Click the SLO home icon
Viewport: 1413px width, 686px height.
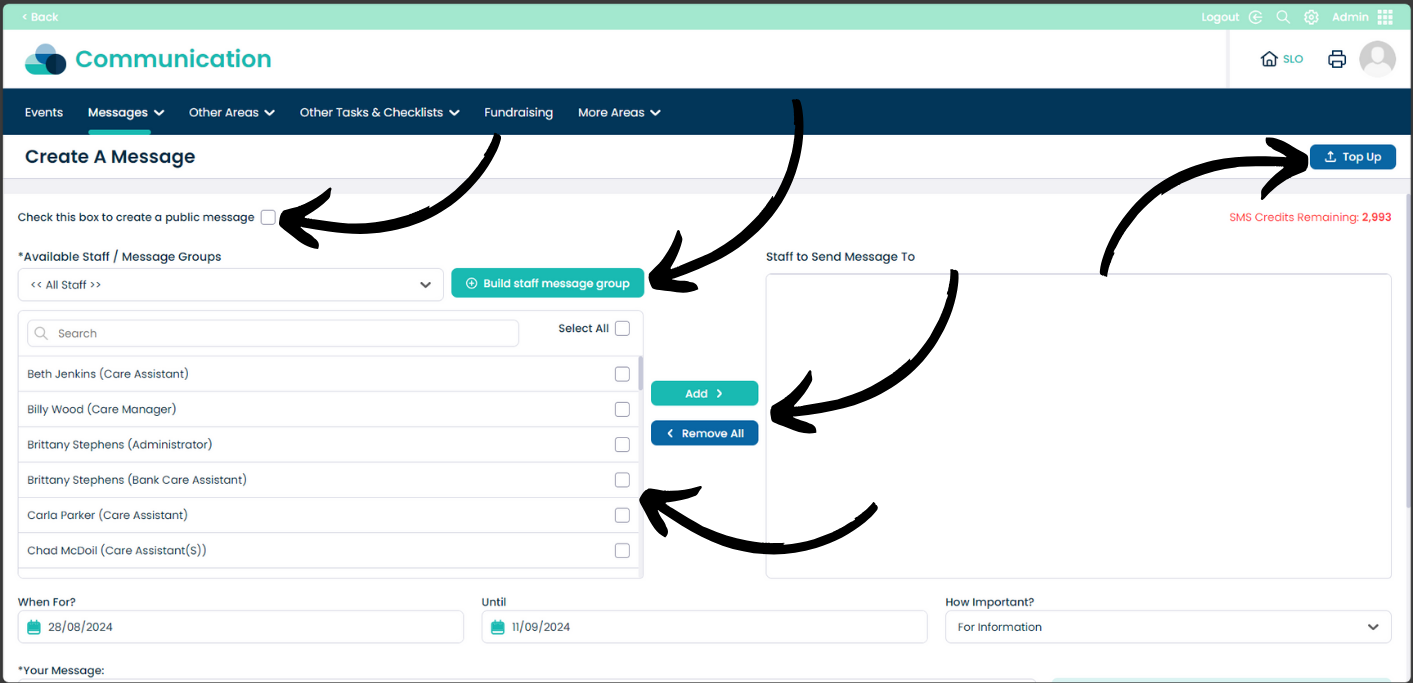[1270, 59]
